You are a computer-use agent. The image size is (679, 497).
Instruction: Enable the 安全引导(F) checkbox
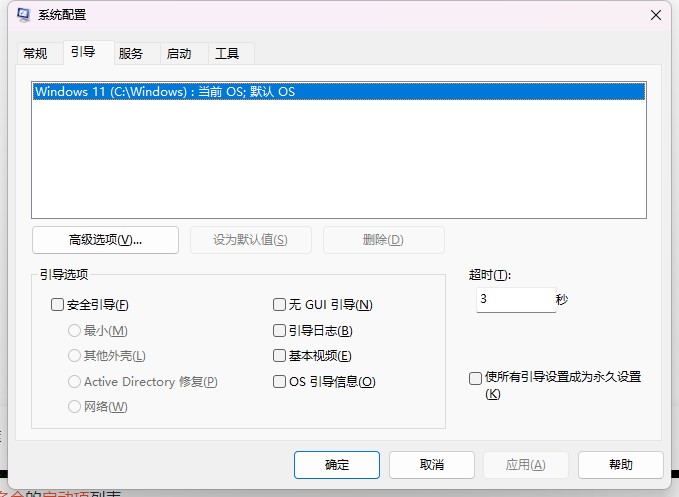[x=58, y=304]
